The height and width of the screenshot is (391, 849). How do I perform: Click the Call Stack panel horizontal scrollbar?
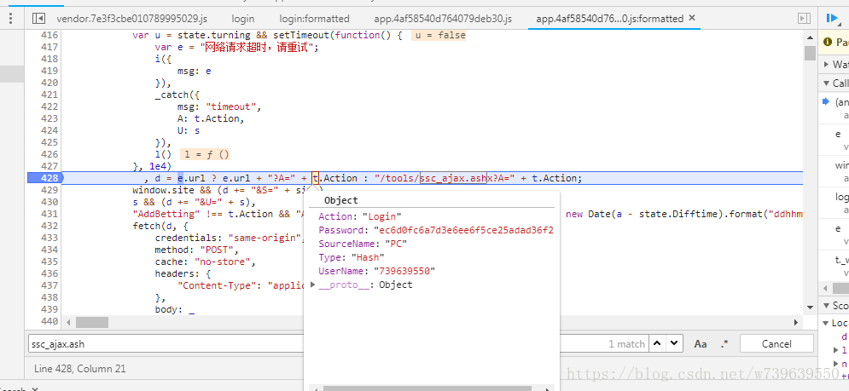(840, 288)
